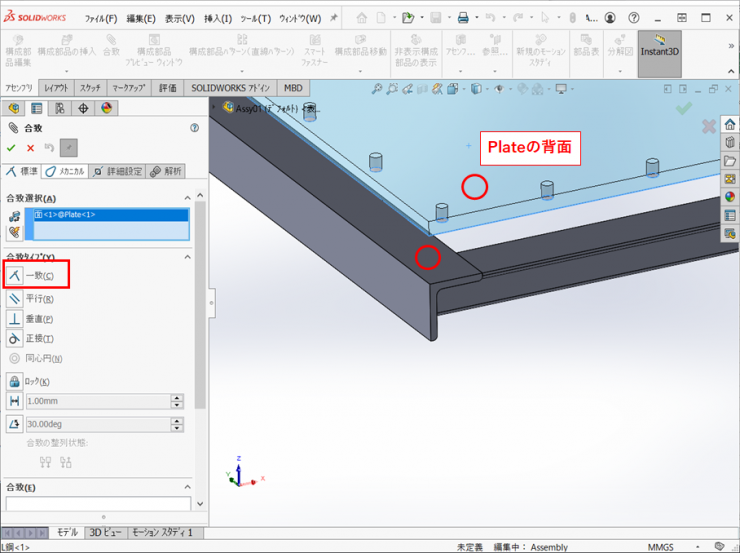Enable the distance mate button beside 1.00mm
Viewport: 740px width, 553px height.
point(15,401)
